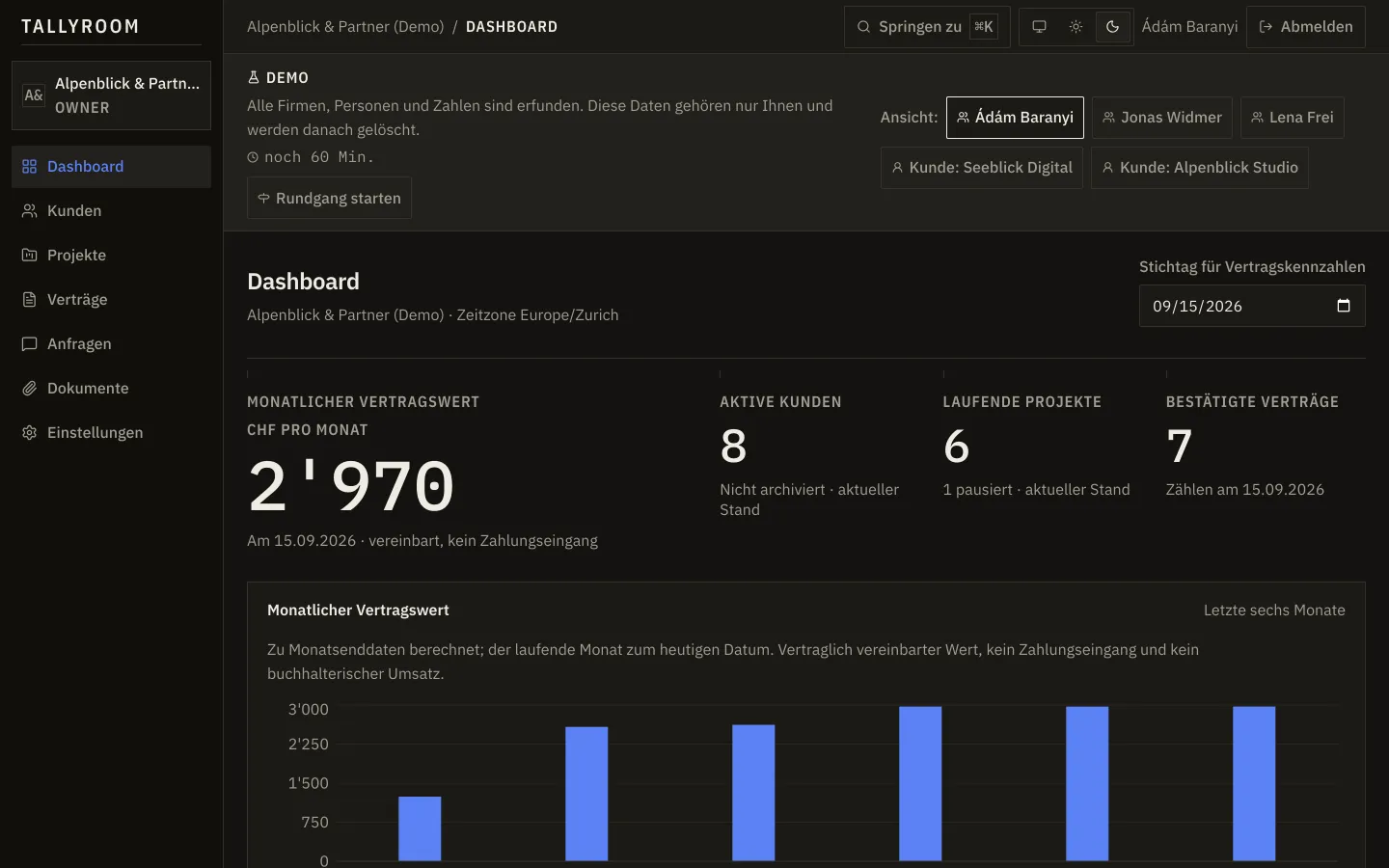The height and width of the screenshot is (868, 1389).
Task: Click the TALLYROOM logo
Action: pyautogui.click(x=80, y=27)
